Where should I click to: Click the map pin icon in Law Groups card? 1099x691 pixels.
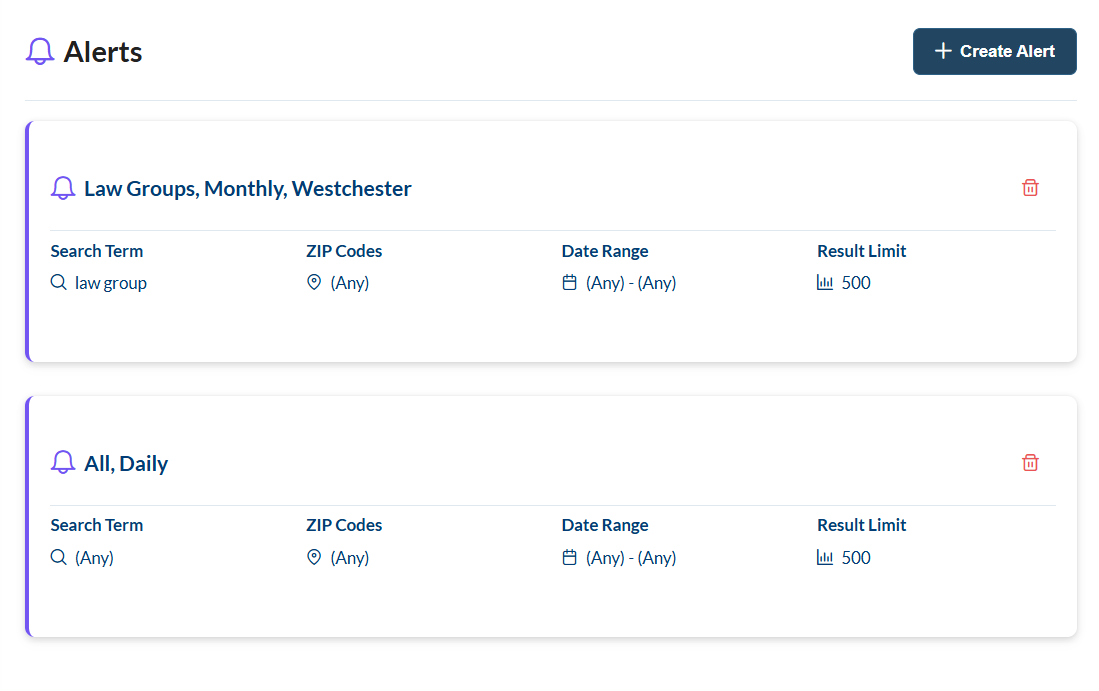[314, 282]
